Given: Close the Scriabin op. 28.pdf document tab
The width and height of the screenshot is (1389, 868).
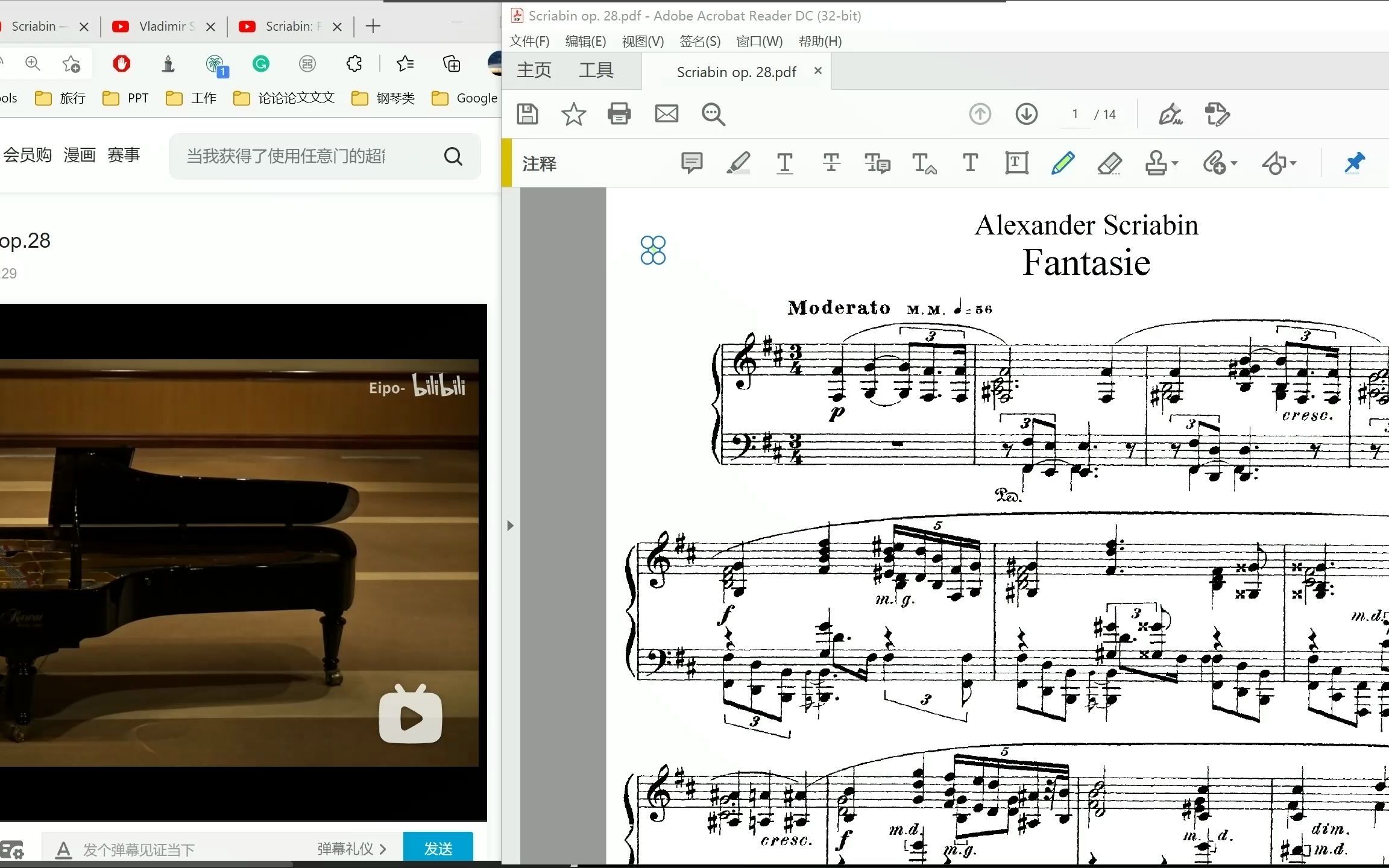Looking at the screenshot, I should coord(818,71).
